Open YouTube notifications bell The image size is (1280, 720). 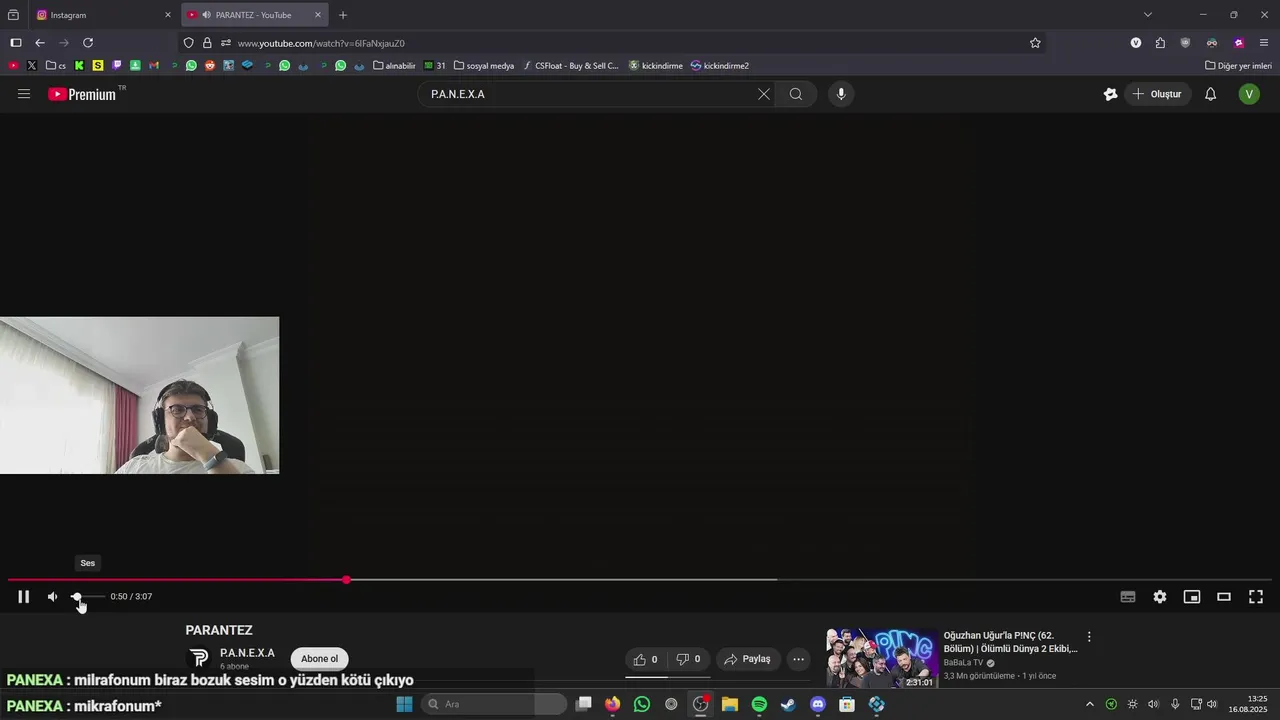click(x=1210, y=94)
